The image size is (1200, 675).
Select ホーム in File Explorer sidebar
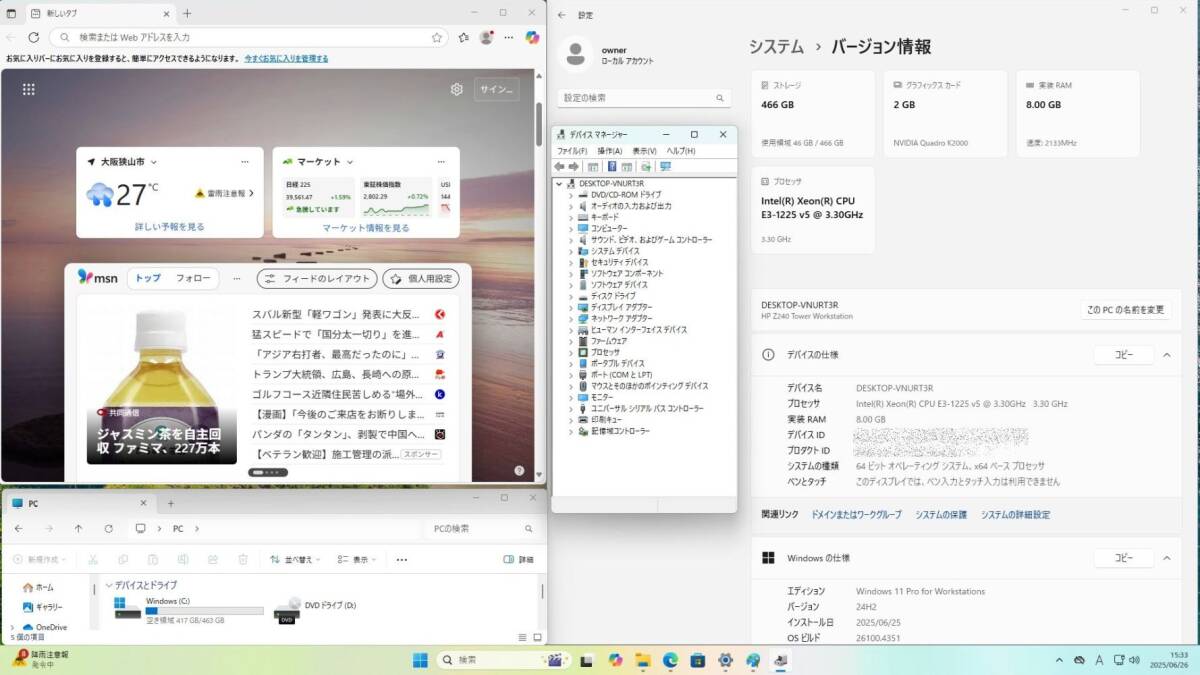coord(37,587)
